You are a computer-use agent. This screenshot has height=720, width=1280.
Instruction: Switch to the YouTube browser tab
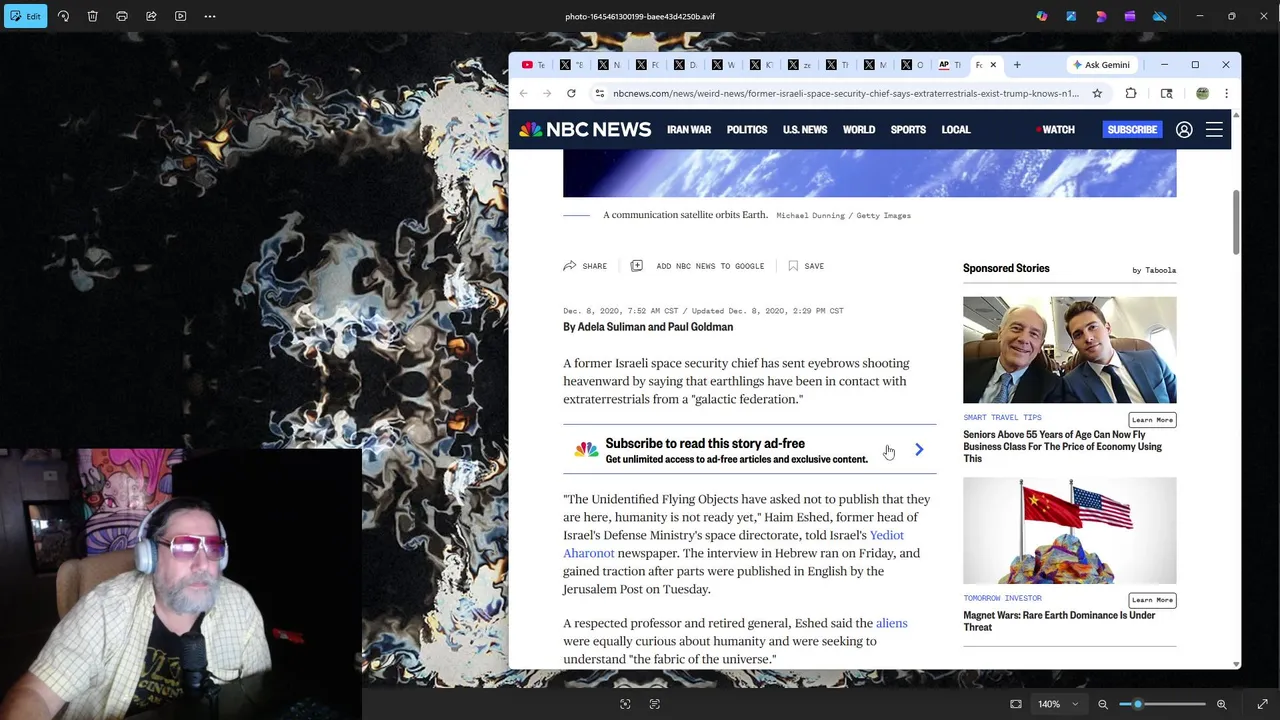[534, 65]
